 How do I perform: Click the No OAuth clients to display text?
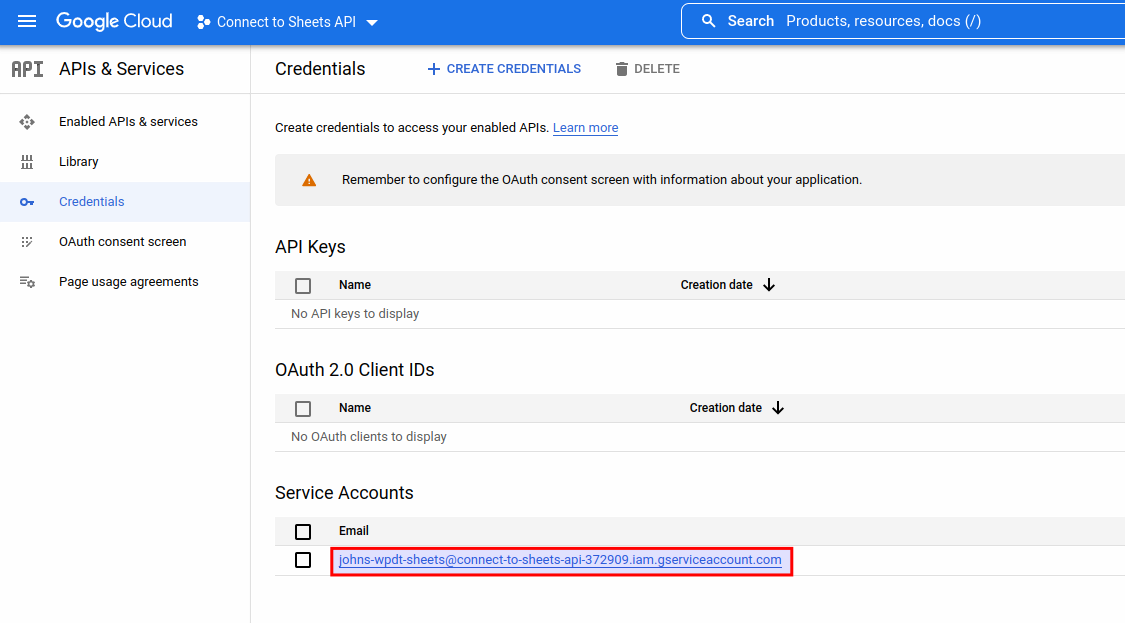[369, 436]
